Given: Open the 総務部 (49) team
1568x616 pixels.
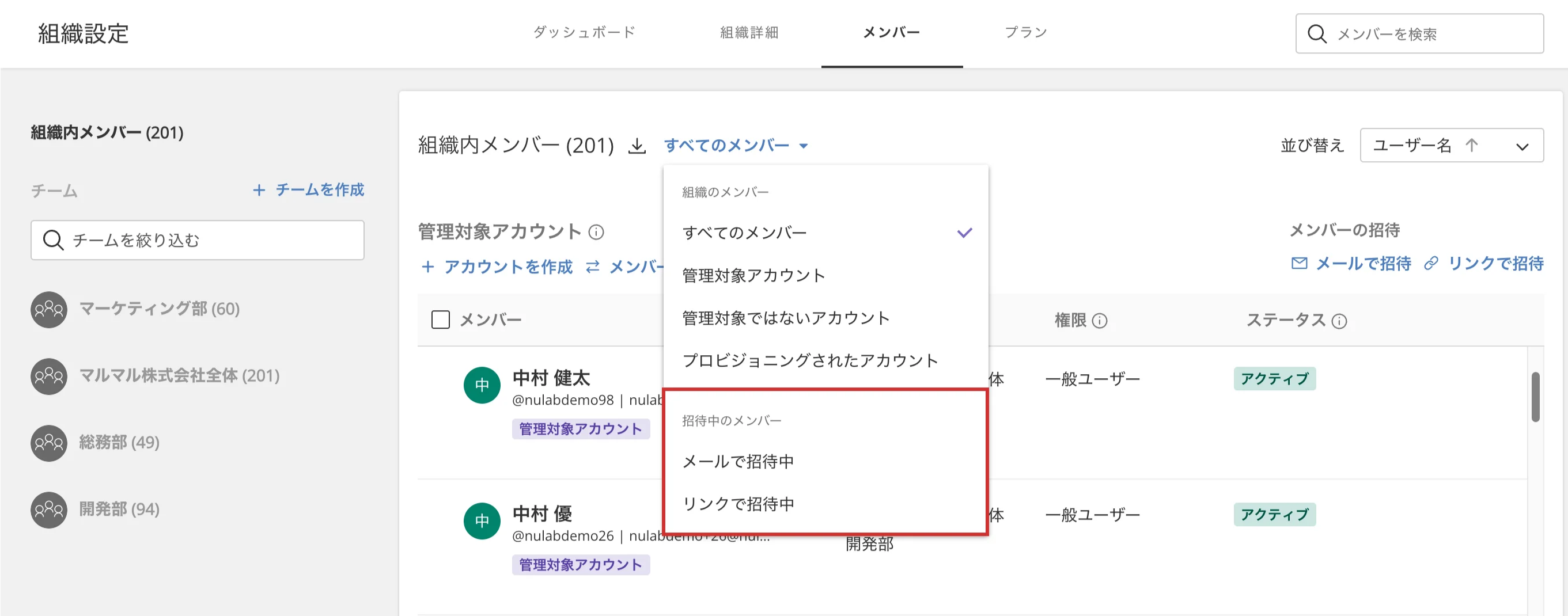Looking at the screenshot, I should 119,443.
